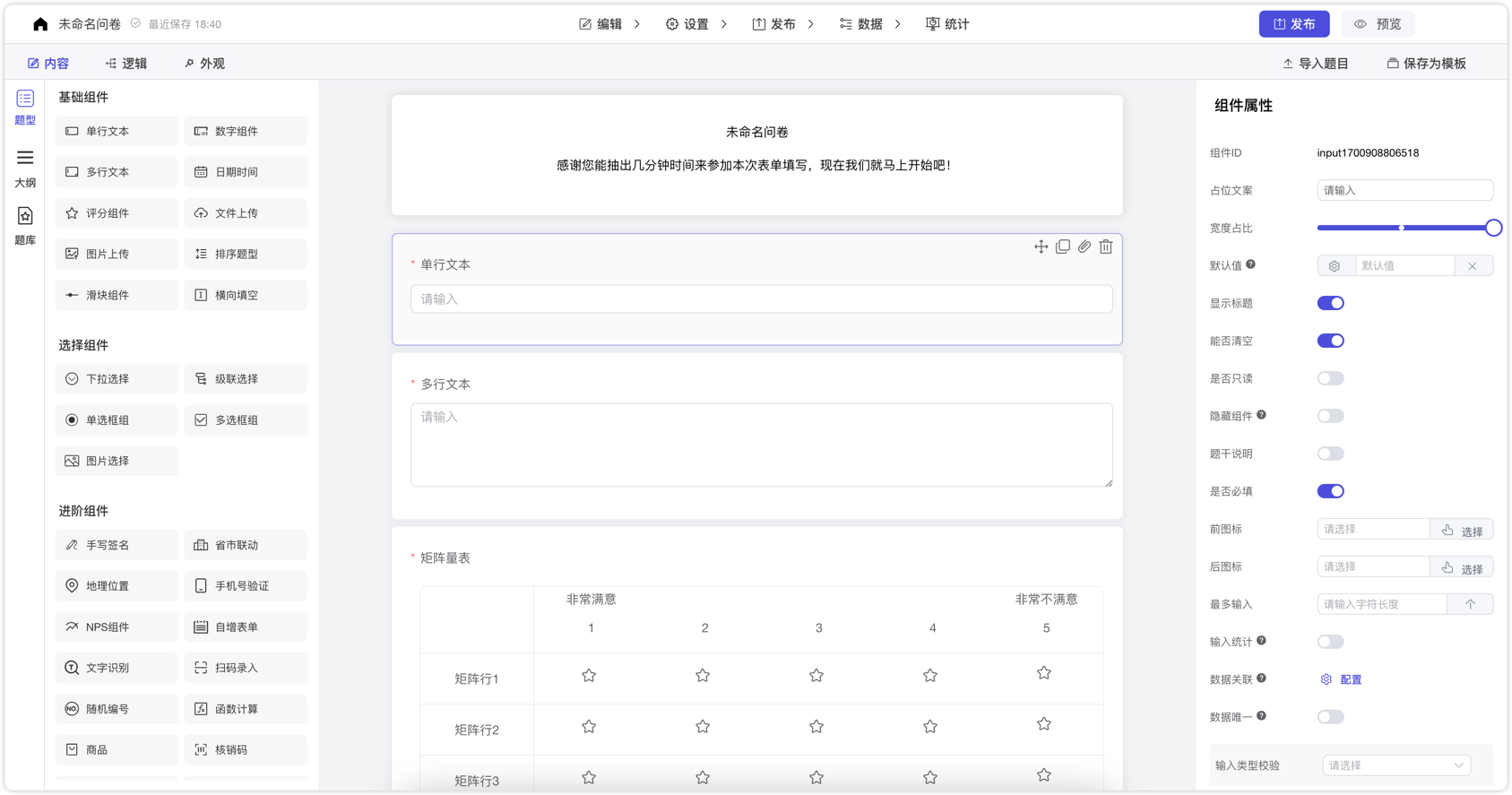Switch to 逻辑 tab

[x=126, y=64]
